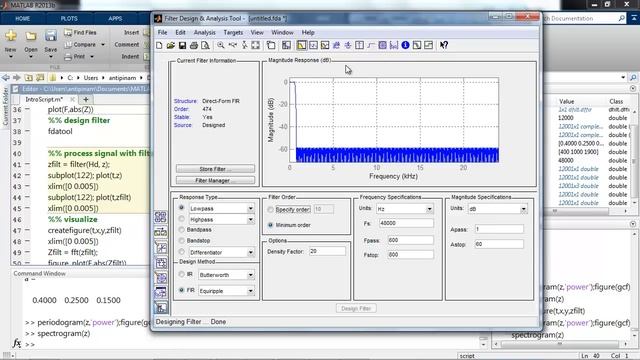The height and width of the screenshot is (360, 640).
Task: Click the New filter session icon
Action: 159,45
